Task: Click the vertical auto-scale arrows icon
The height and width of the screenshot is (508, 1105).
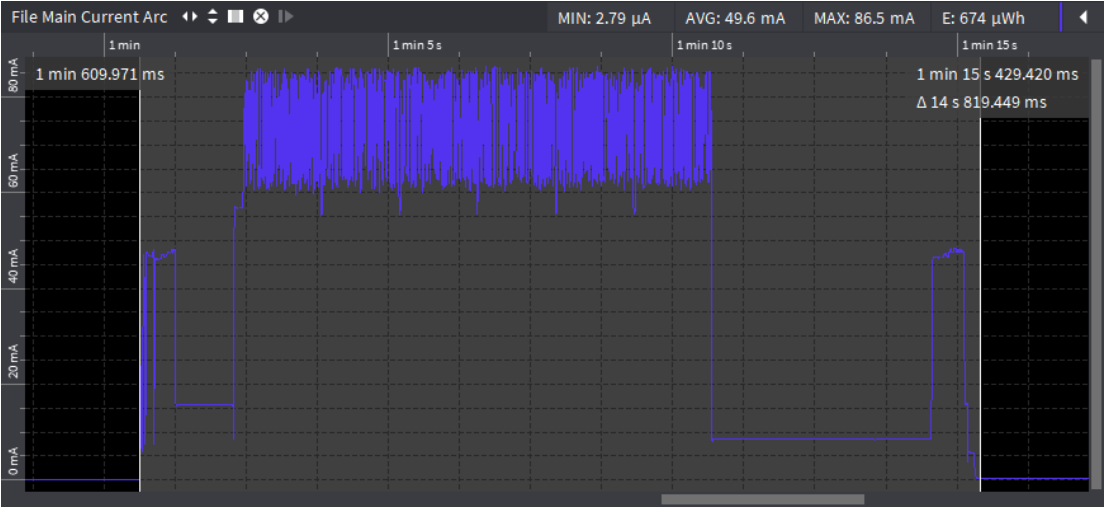Action: tap(213, 17)
